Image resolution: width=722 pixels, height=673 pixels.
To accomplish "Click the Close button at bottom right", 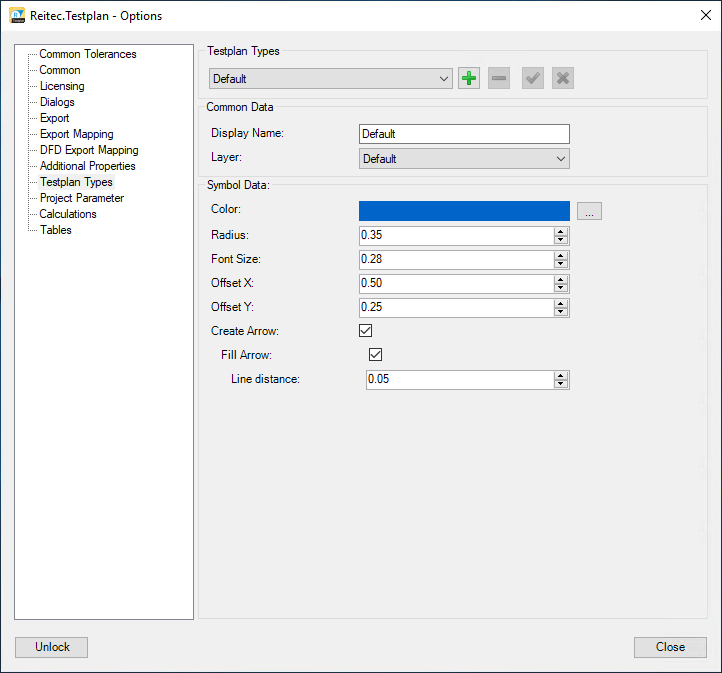I will (x=670, y=647).
